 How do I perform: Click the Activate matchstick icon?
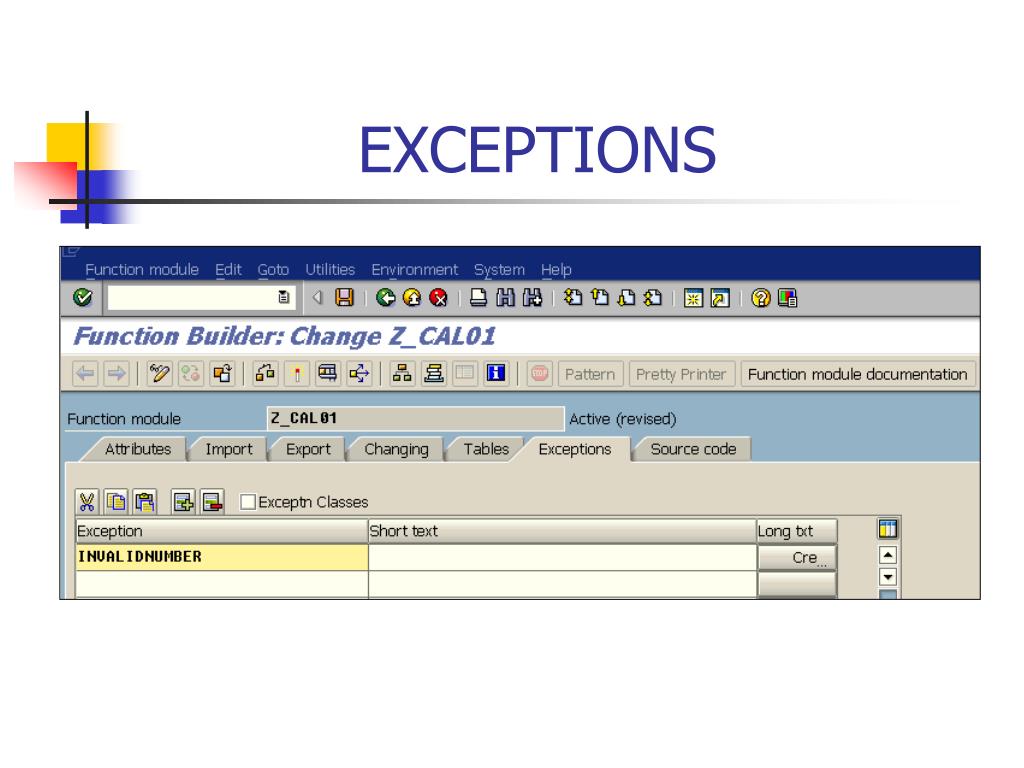296,374
